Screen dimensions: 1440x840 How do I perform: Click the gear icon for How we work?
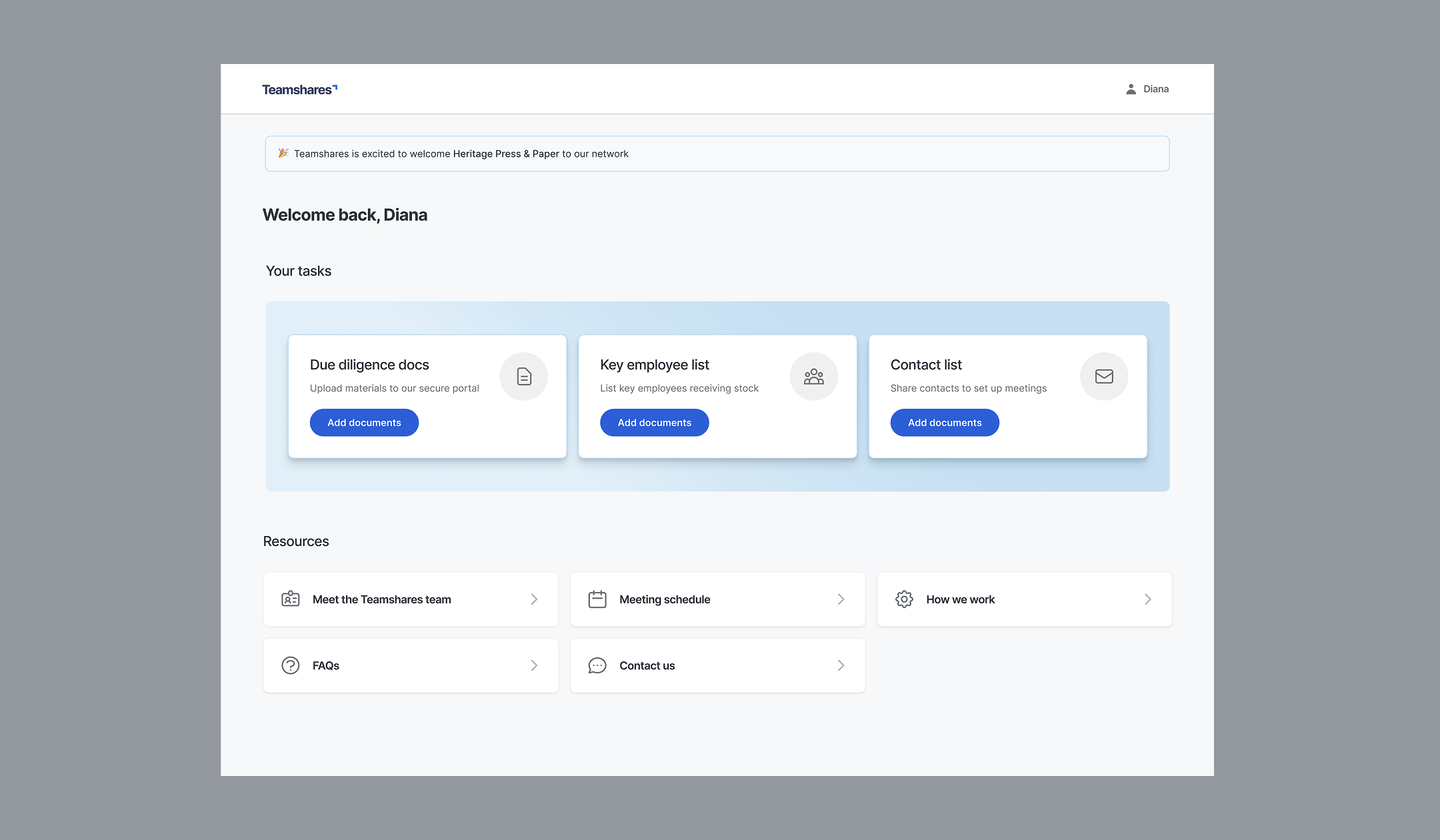(x=904, y=599)
